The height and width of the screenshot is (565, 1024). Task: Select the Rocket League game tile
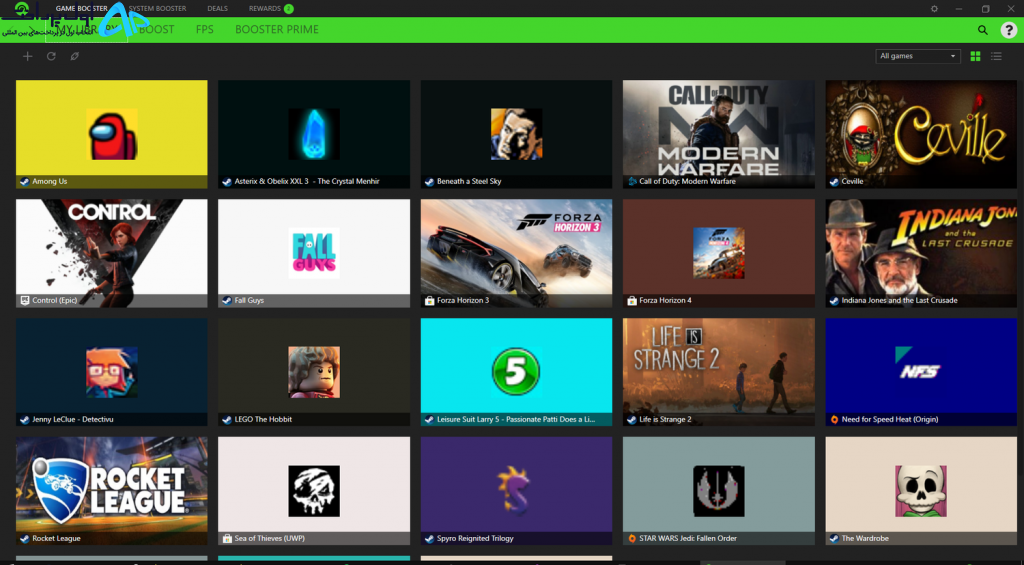tap(112, 491)
